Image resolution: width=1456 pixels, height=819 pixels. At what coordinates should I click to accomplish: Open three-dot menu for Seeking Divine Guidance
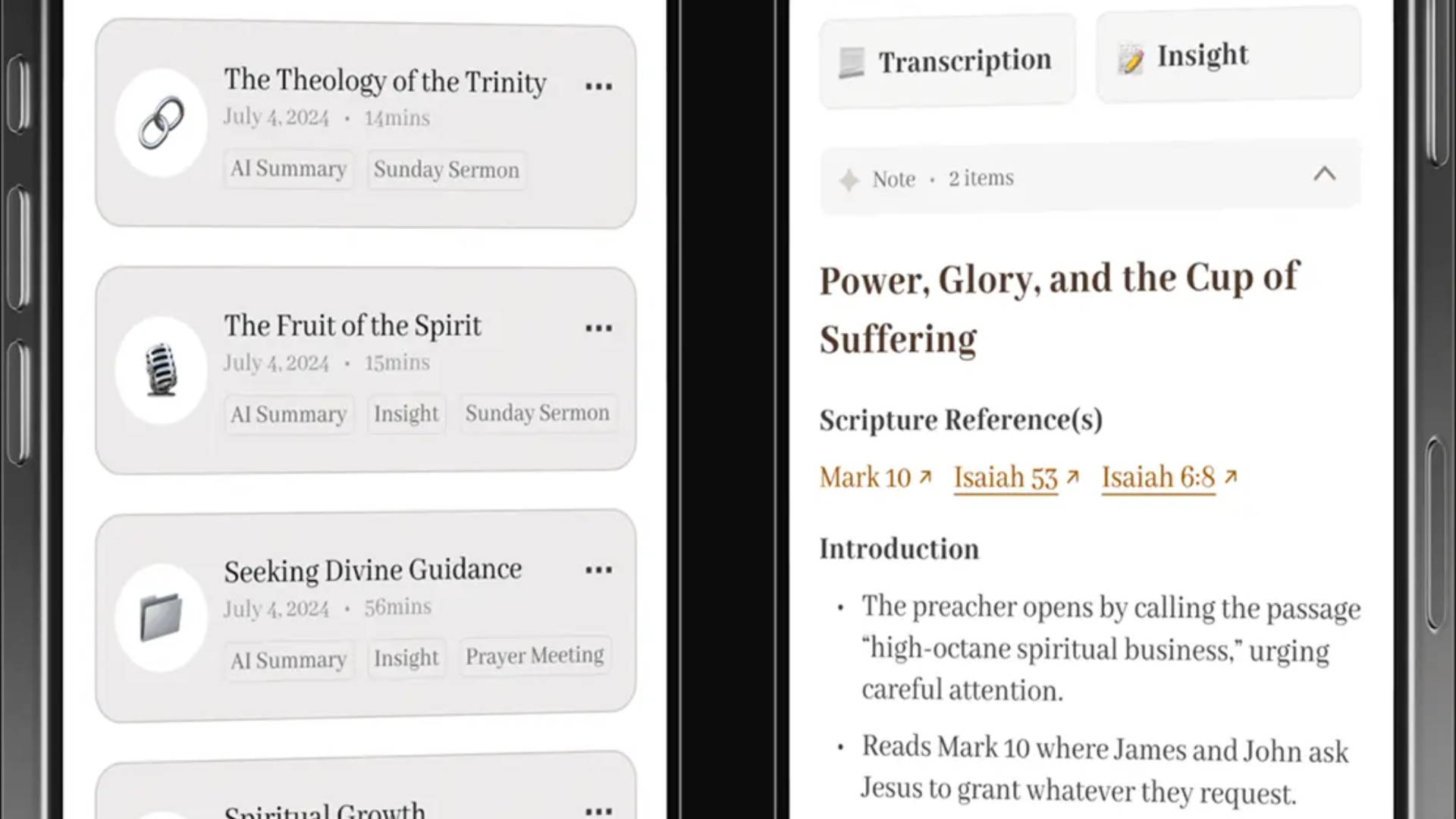coord(598,570)
